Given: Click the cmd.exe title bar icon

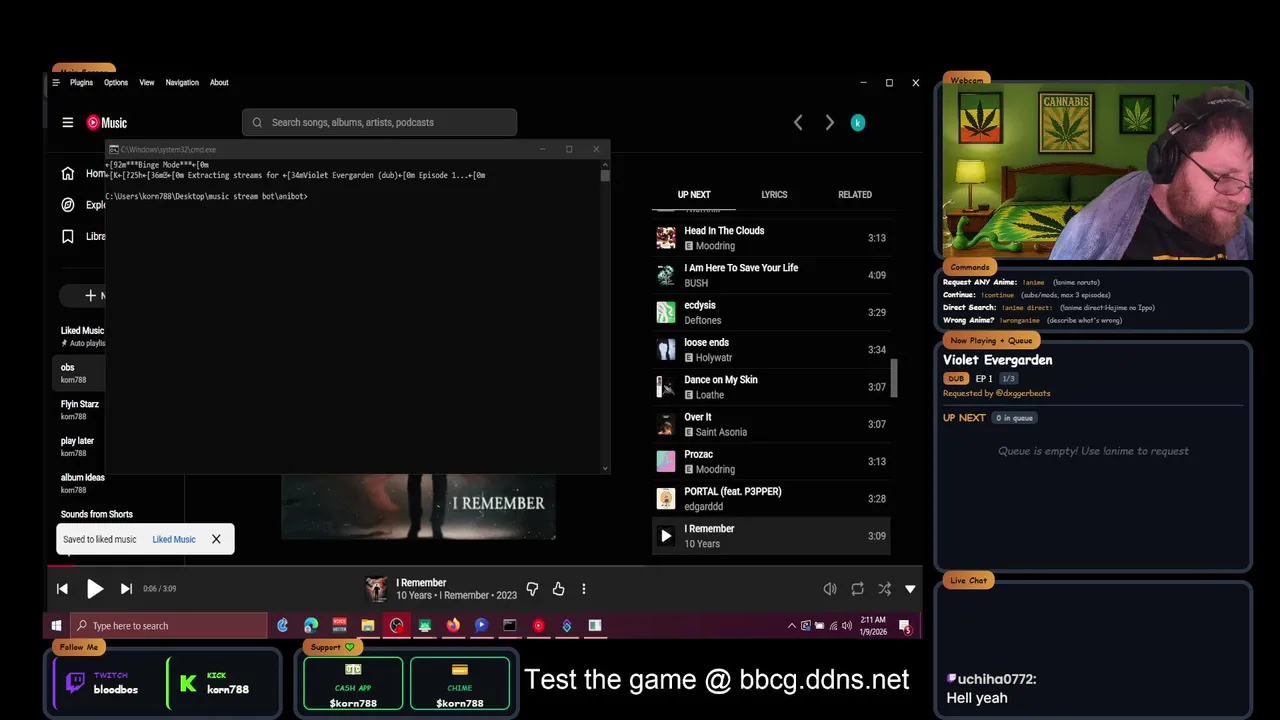Looking at the screenshot, I should (114, 149).
